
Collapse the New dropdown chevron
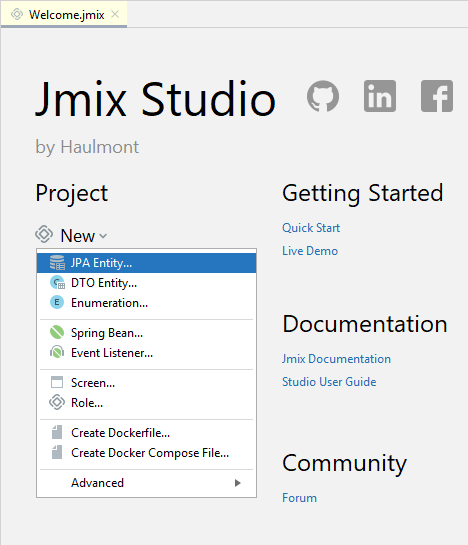pyautogui.click(x=103, y=236)
